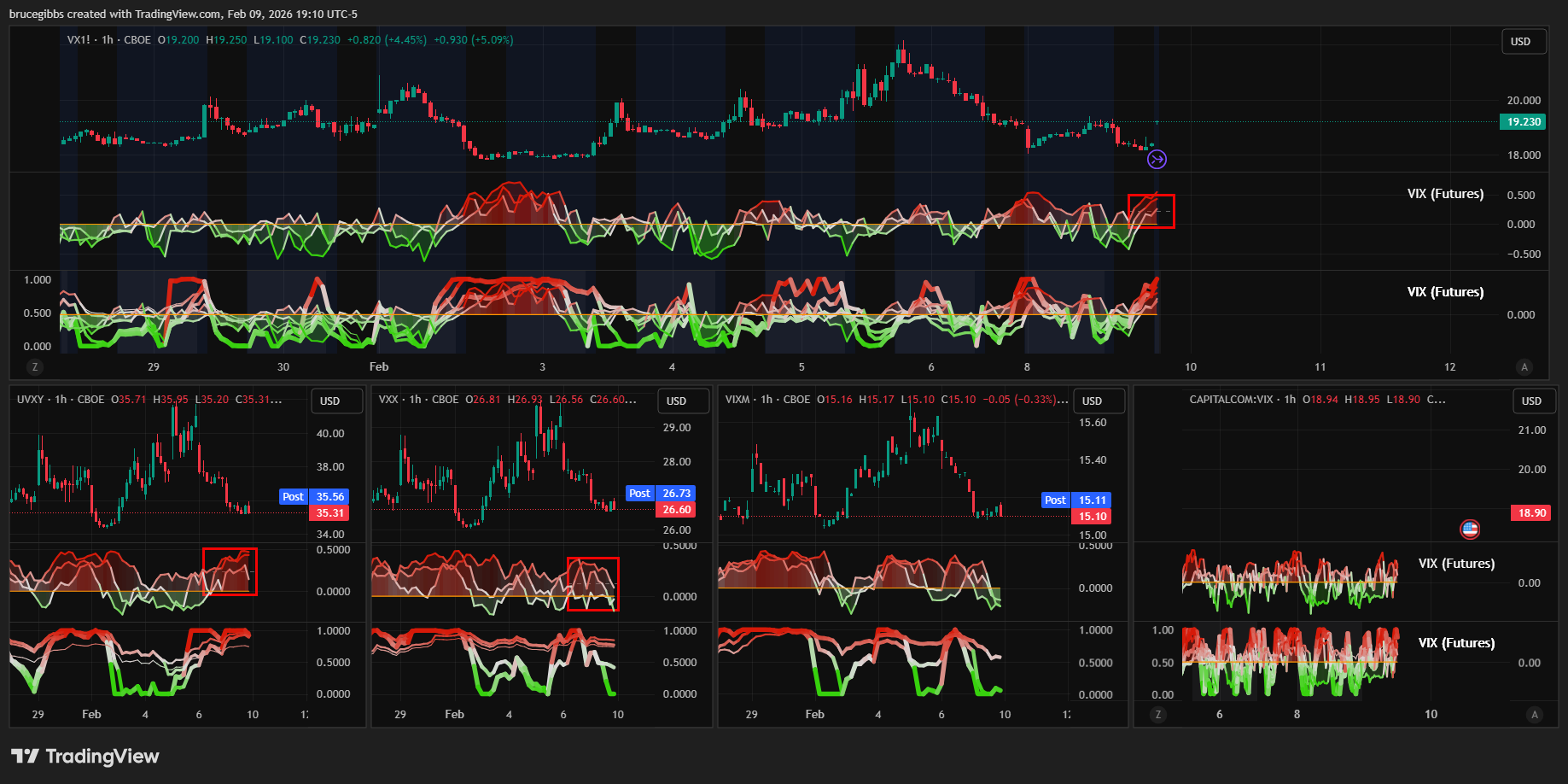Toggle auto-scale A button on main VX1! chart

1524,367
